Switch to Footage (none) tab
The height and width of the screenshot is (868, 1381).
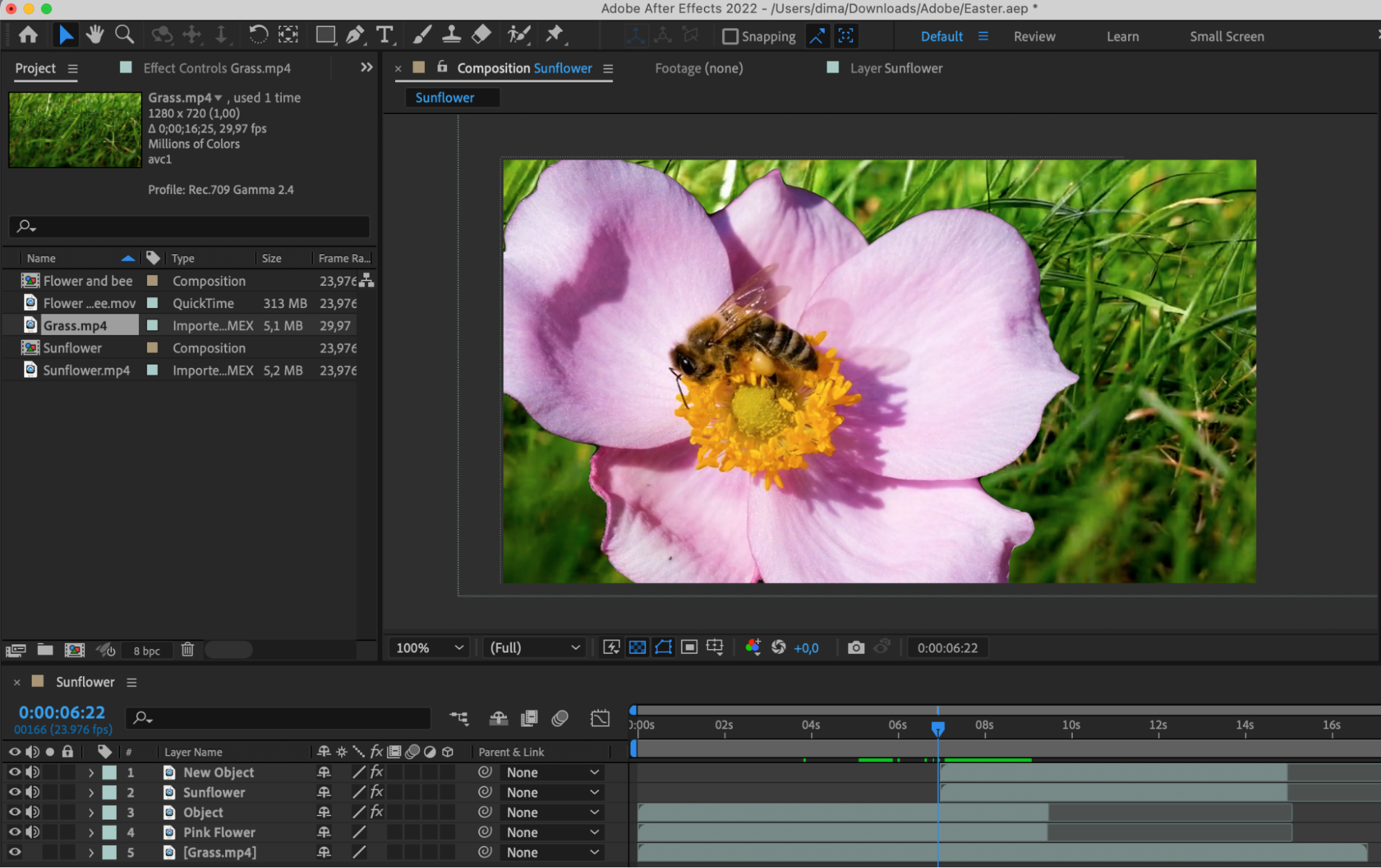[x=699, y=68]
